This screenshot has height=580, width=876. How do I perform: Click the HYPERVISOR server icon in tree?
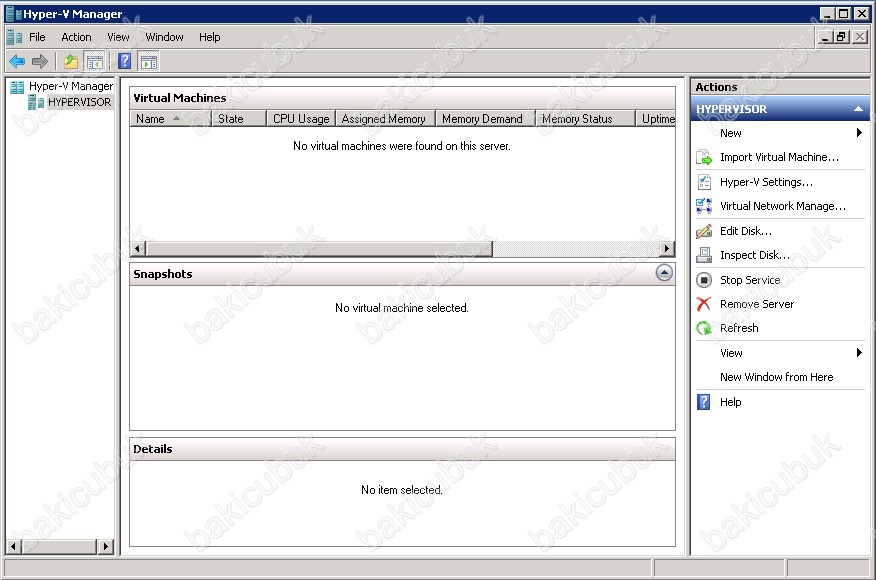tap(36, 102)
